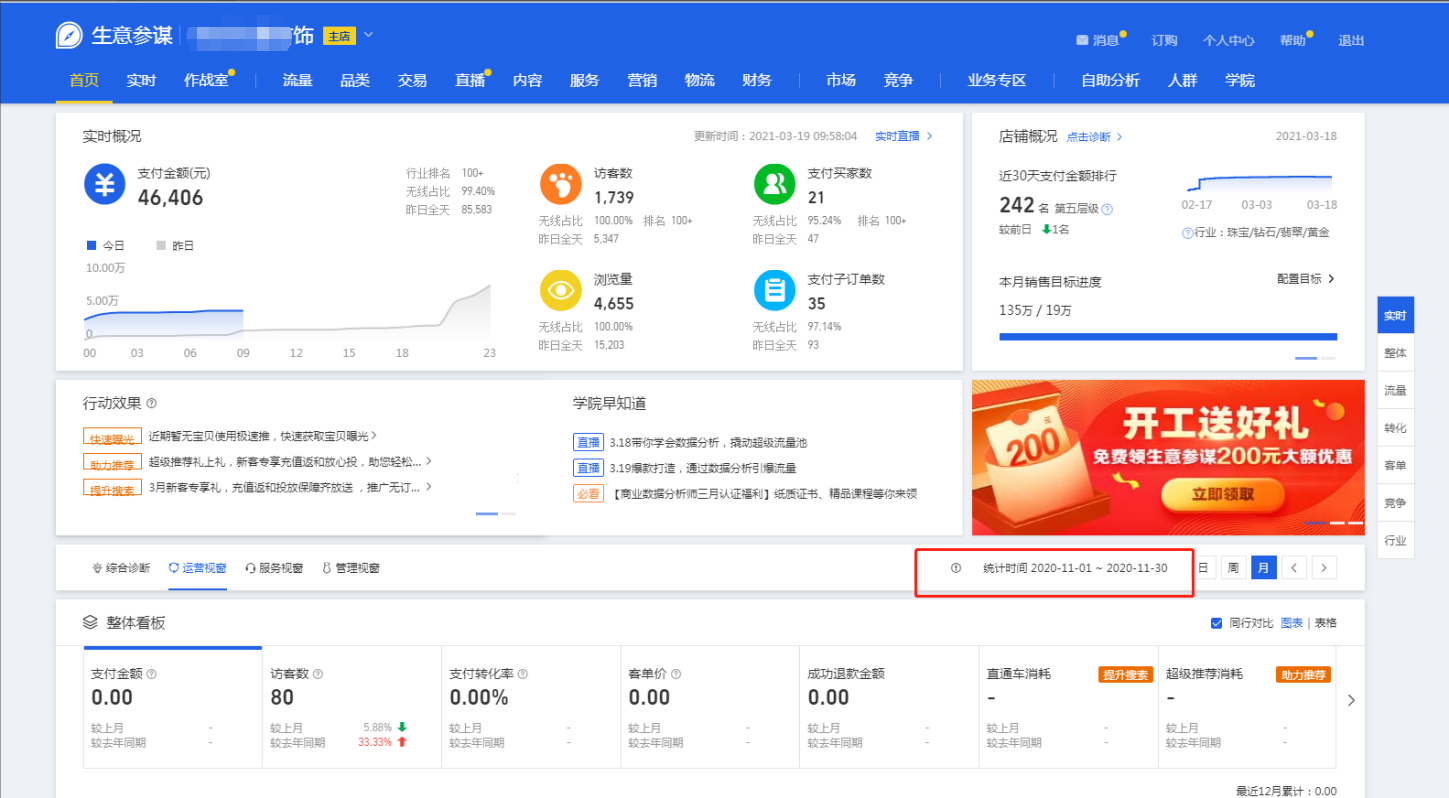
Task: Click 助力推荐 tag on 超级推荐消耗 card
Action: coord(1303,675)
